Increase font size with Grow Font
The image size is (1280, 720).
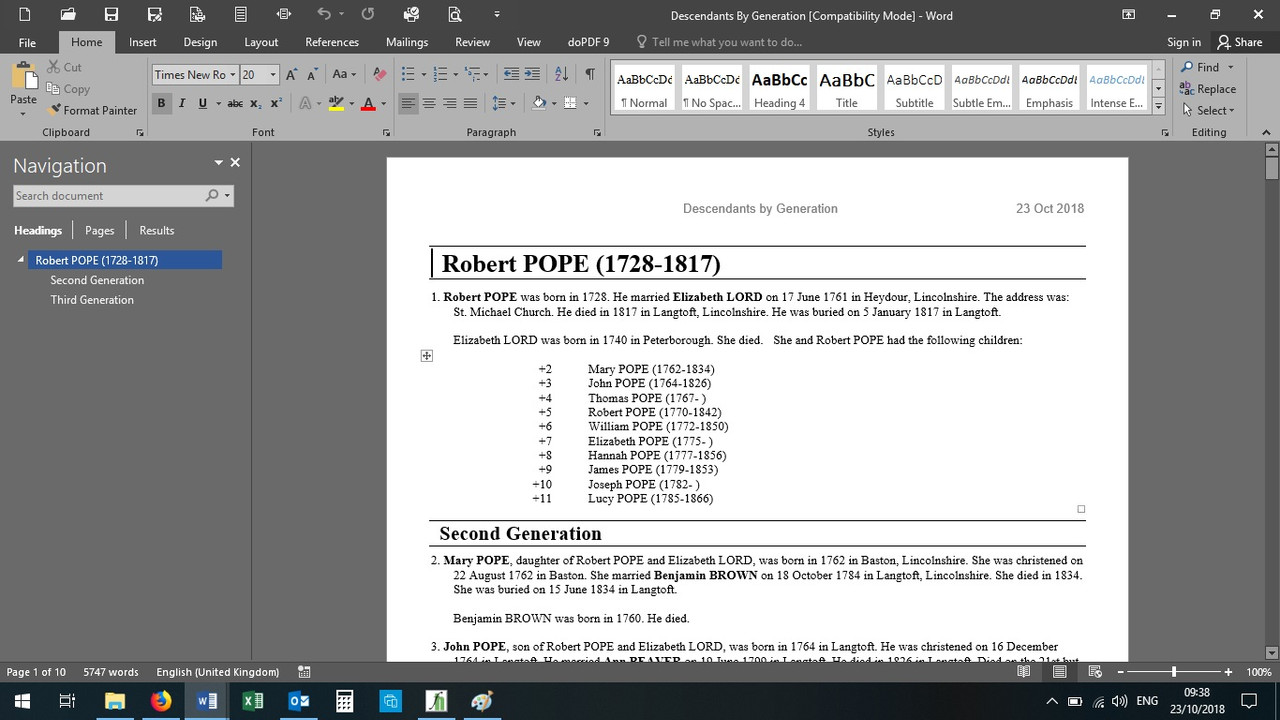[x=291, y=75]
